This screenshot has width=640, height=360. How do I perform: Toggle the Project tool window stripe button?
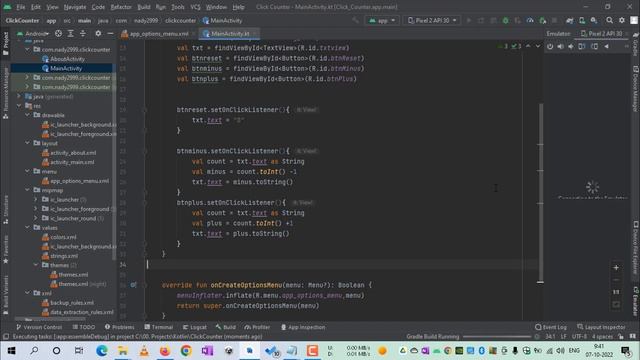pos(6,43)
